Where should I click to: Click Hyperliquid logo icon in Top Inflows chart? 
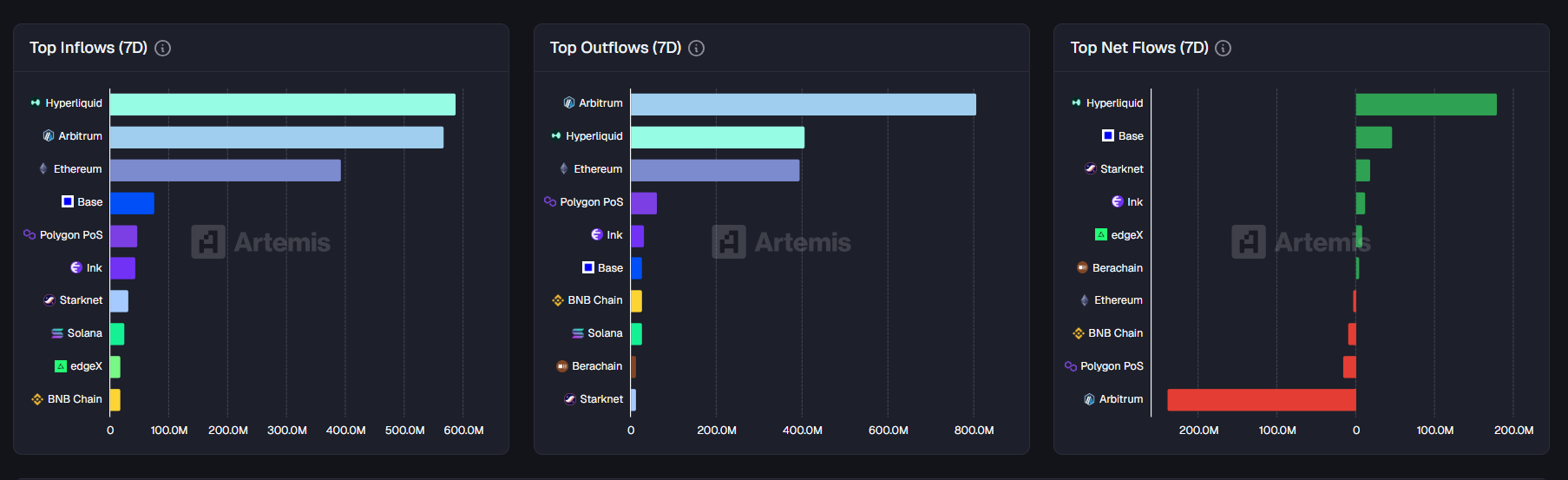pyautogui.click(x=36, y=102)
